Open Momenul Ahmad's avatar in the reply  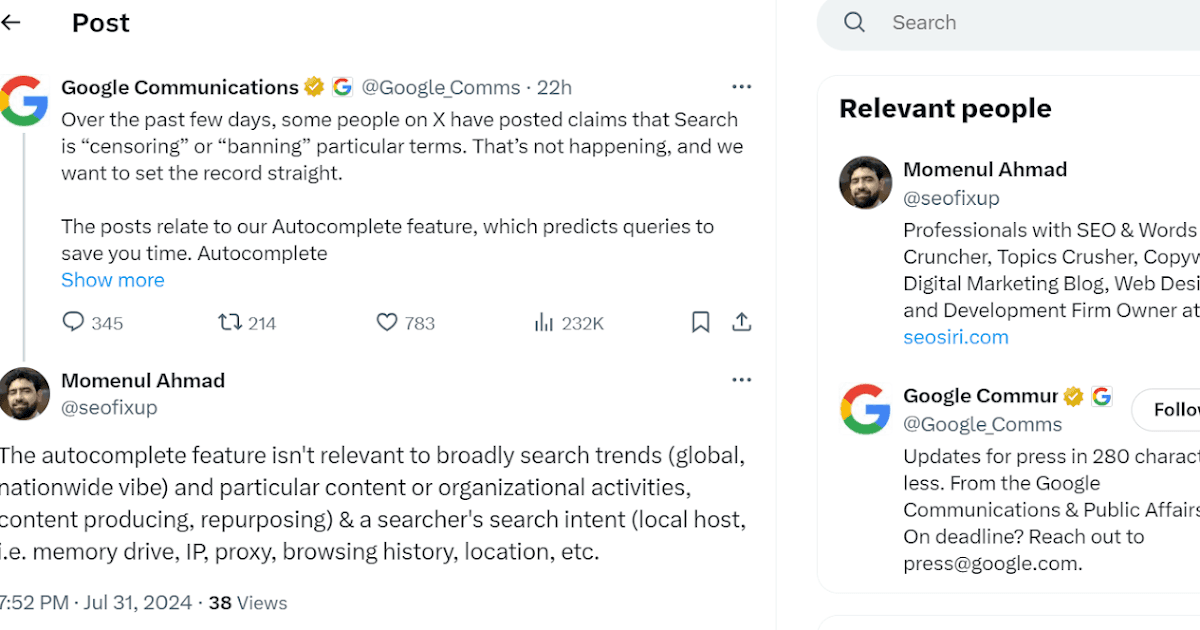[x=24, y=394]
